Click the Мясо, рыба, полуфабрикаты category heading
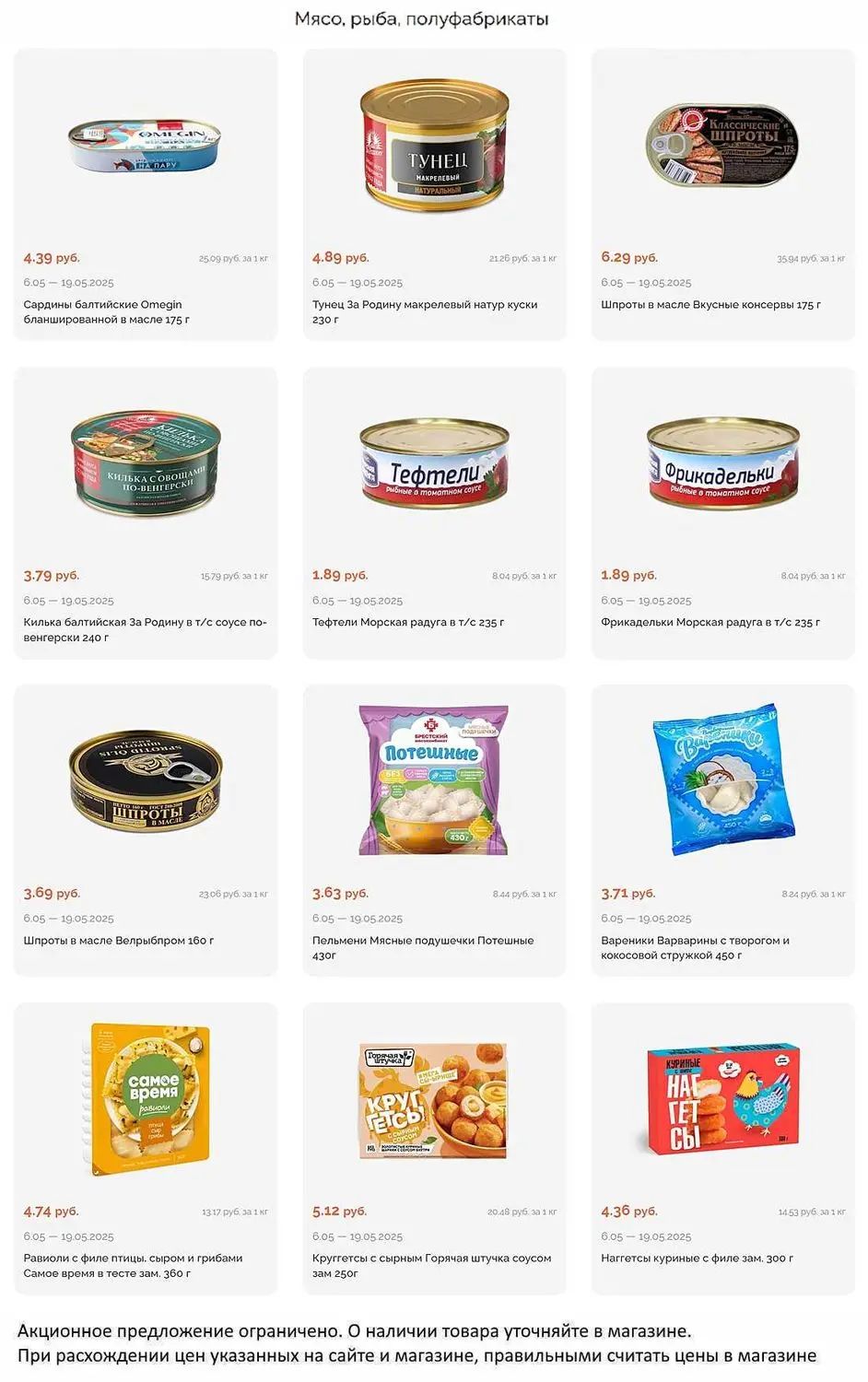868x1382 pixels. [x=421, y=18]
